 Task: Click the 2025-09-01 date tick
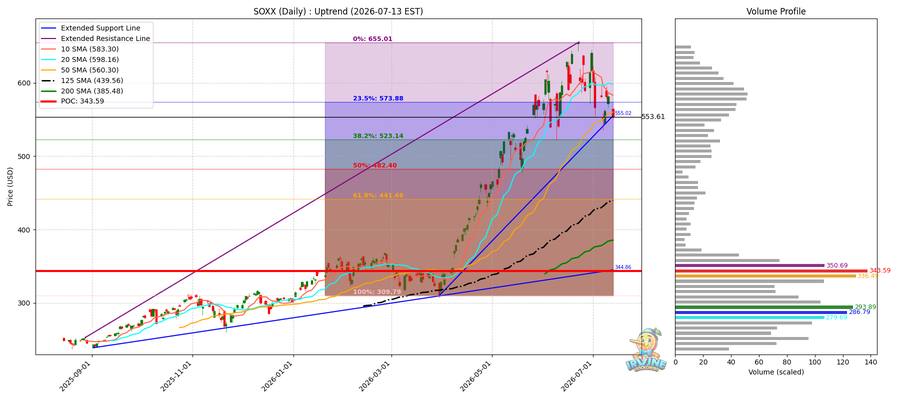point(74,378)
